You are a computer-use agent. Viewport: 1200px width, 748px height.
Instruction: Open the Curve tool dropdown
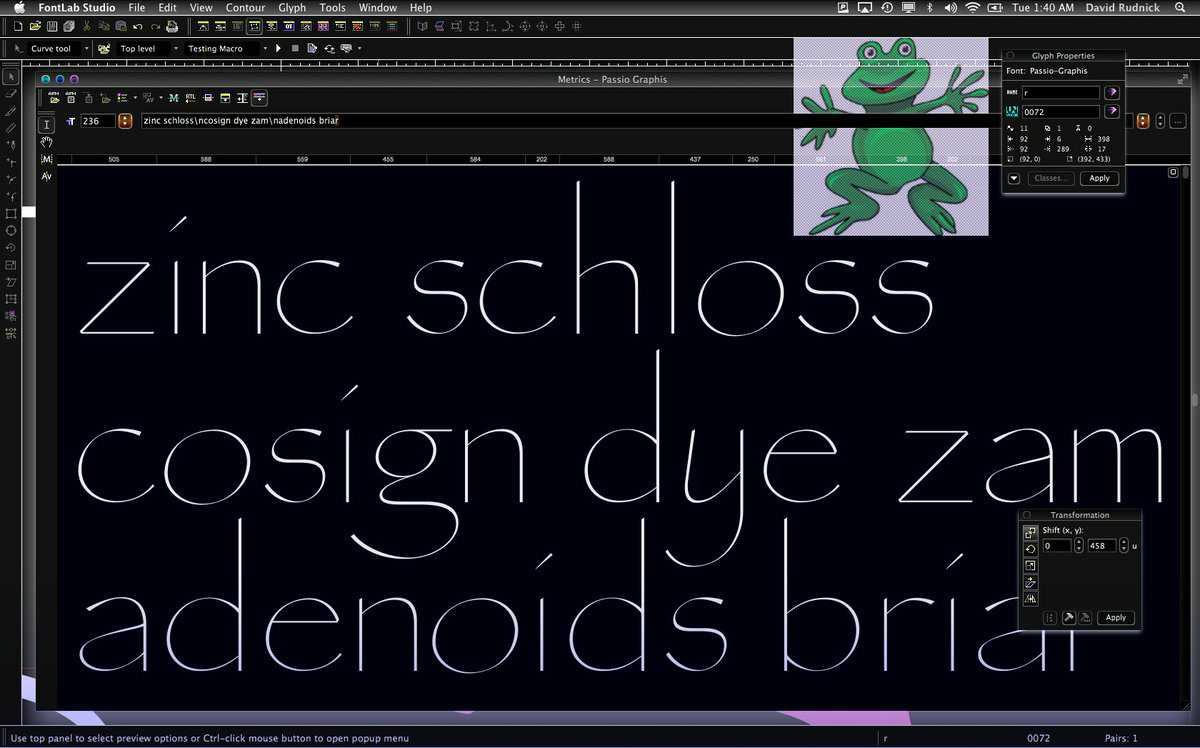(86, 48)
